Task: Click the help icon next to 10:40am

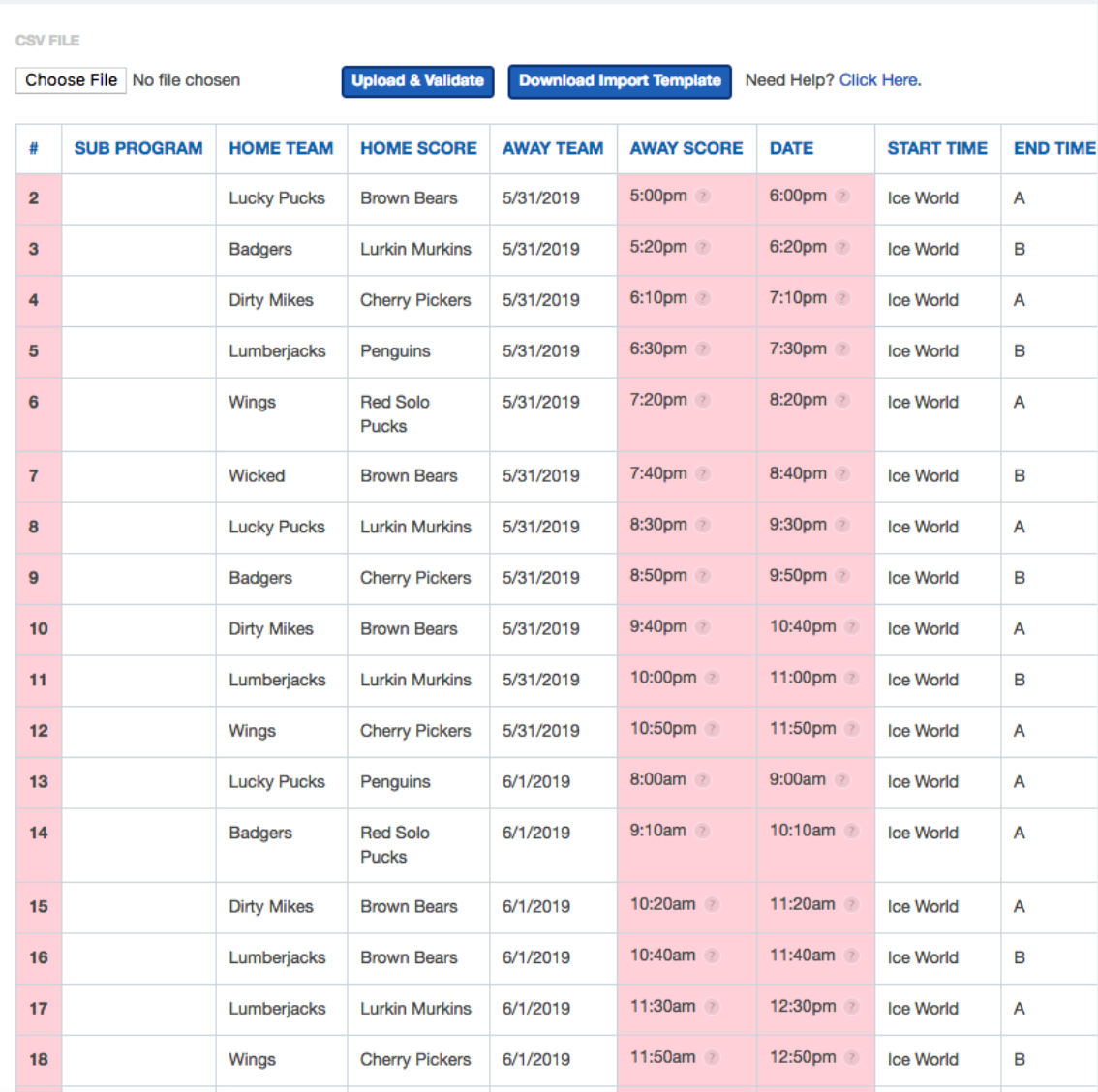Action: click(x=712, y=956)
